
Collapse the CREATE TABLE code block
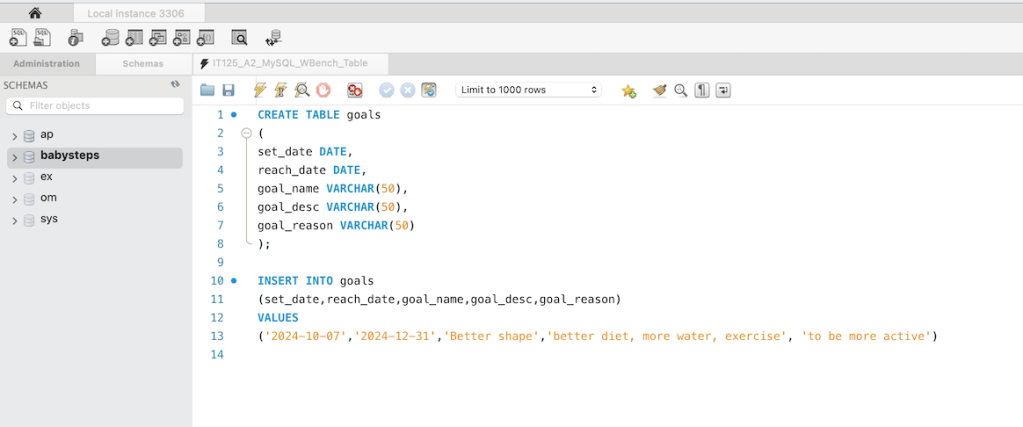pos(246,132)
